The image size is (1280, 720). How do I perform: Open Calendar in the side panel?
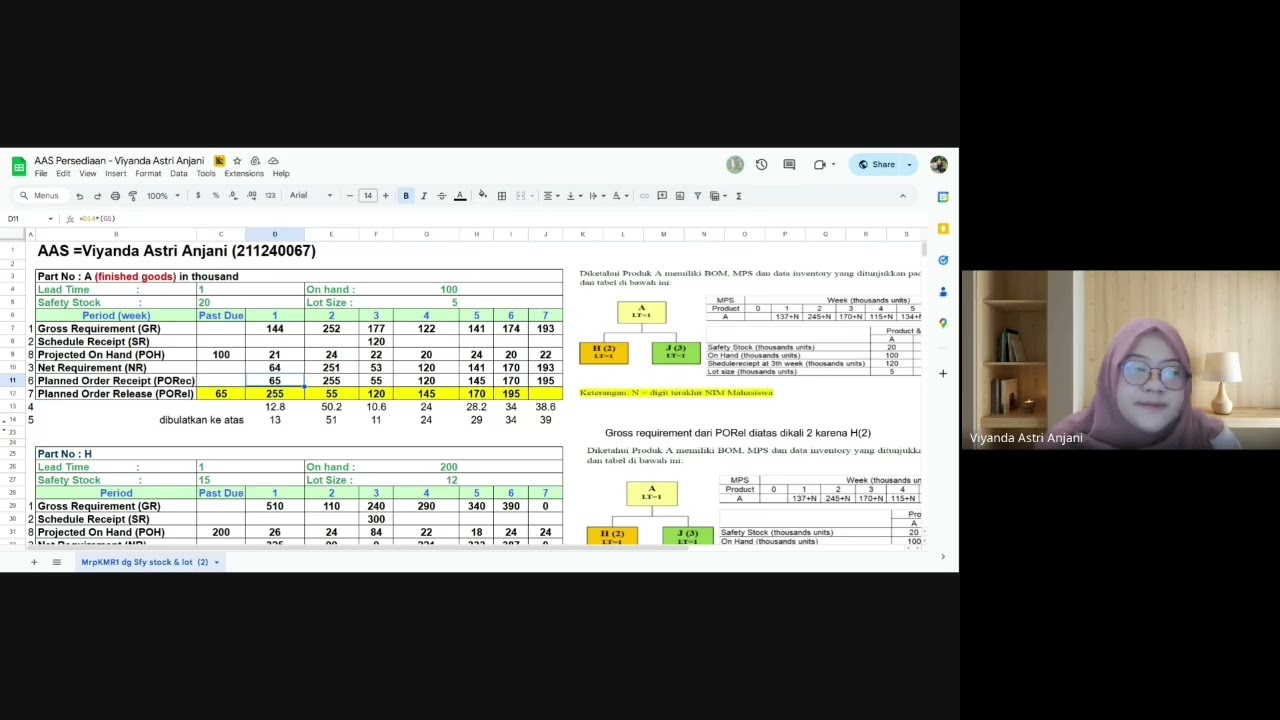click(x=943, y=197)
